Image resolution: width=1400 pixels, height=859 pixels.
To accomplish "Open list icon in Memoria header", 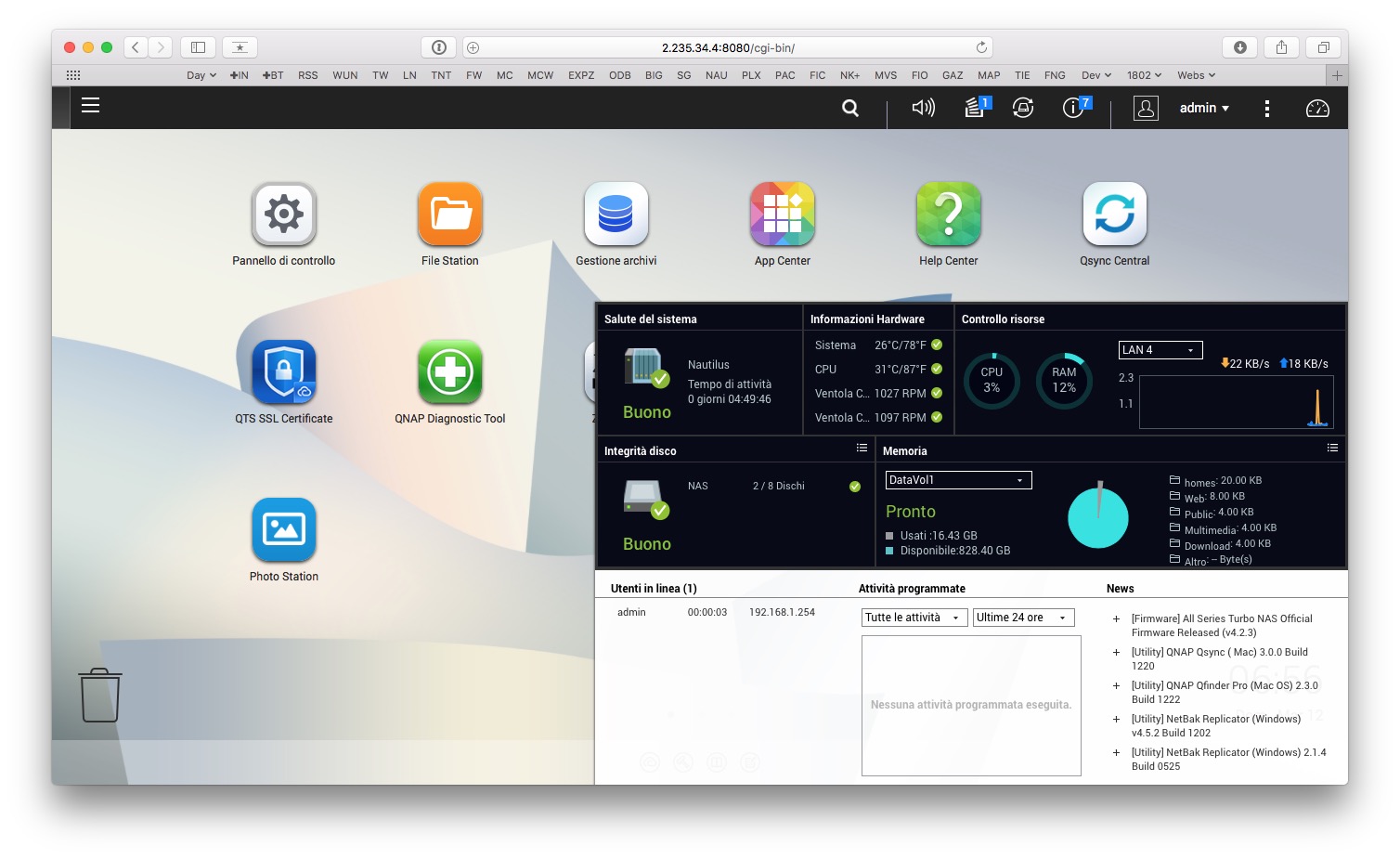I will [x=1332, y=449].
